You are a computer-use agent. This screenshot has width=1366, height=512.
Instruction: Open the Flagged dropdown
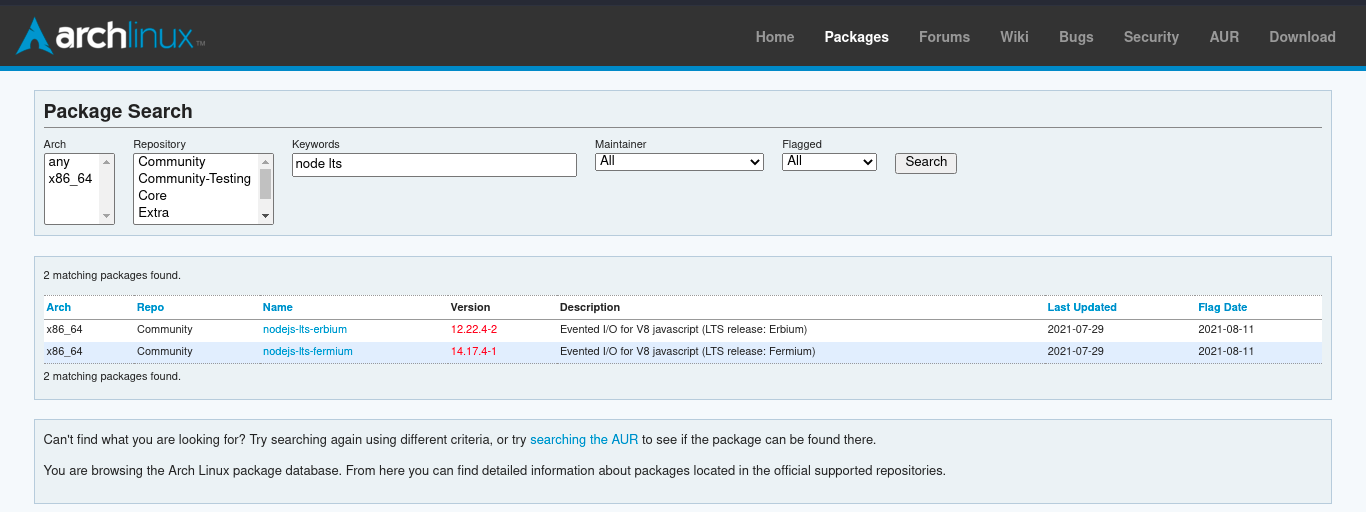click(829, 161)
